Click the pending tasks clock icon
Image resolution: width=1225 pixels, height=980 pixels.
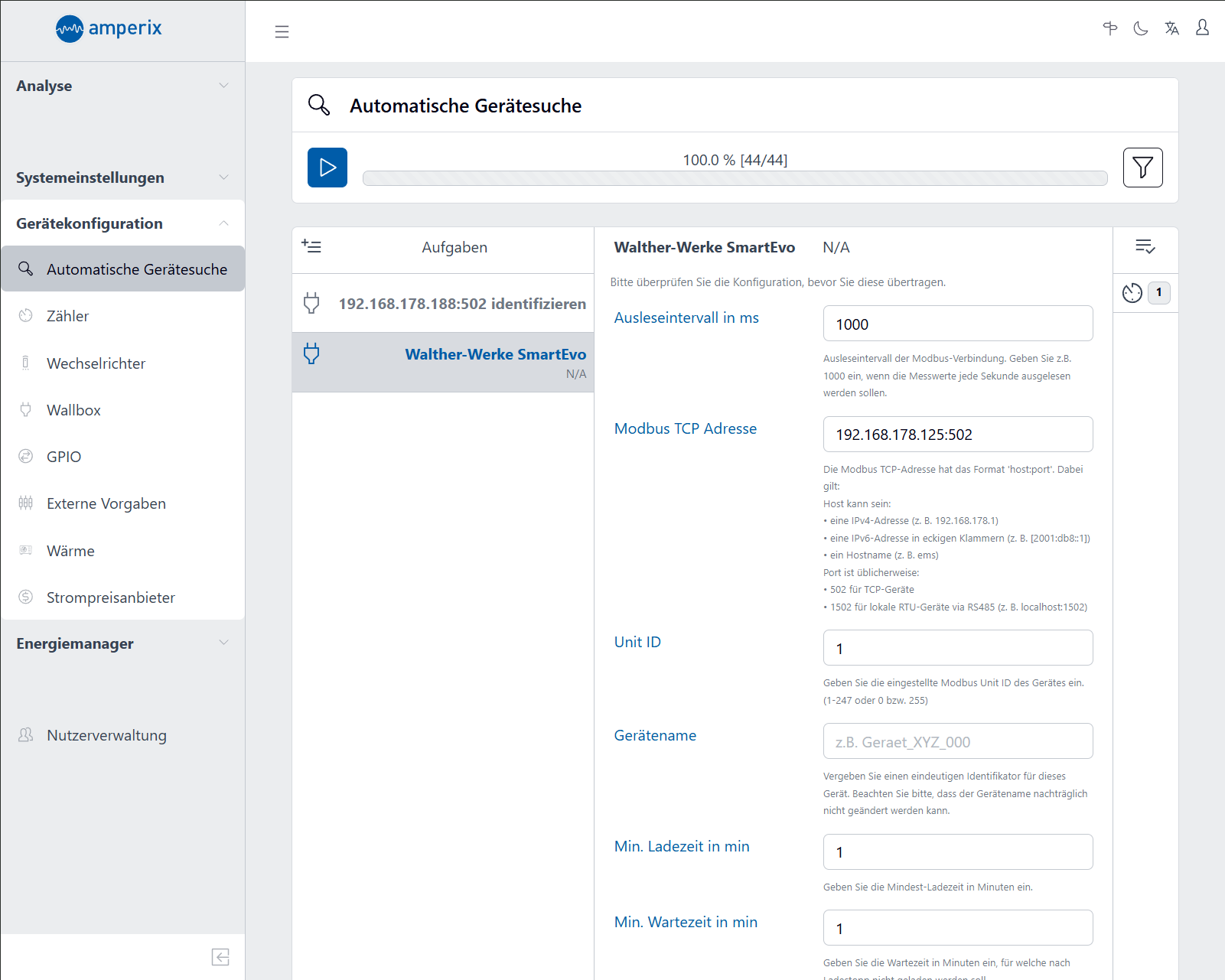1132,293
